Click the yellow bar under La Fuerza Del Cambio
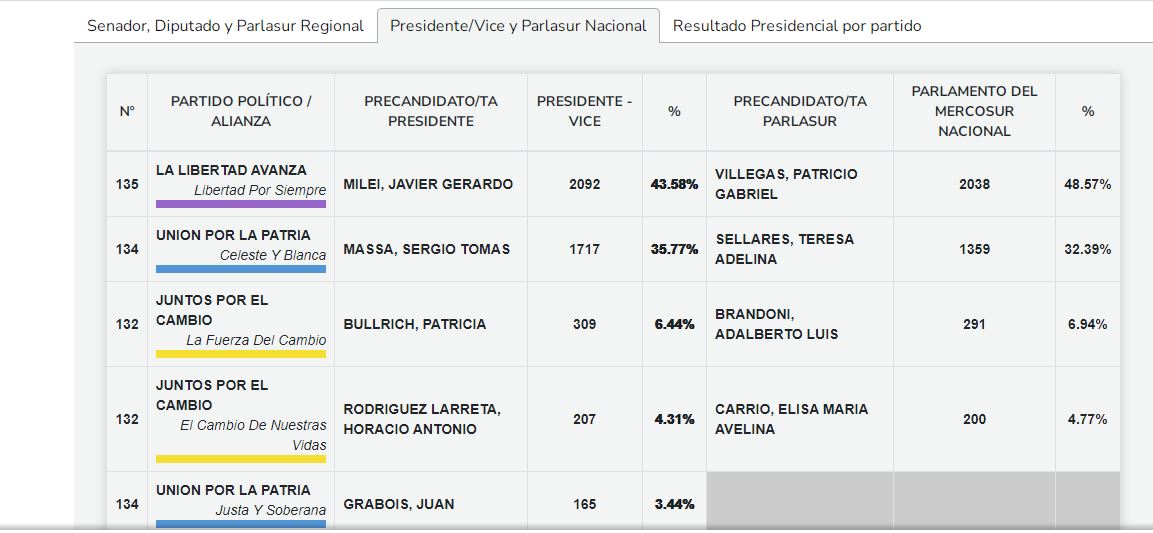The image size is (1153, 533). (x=241, y=354)
